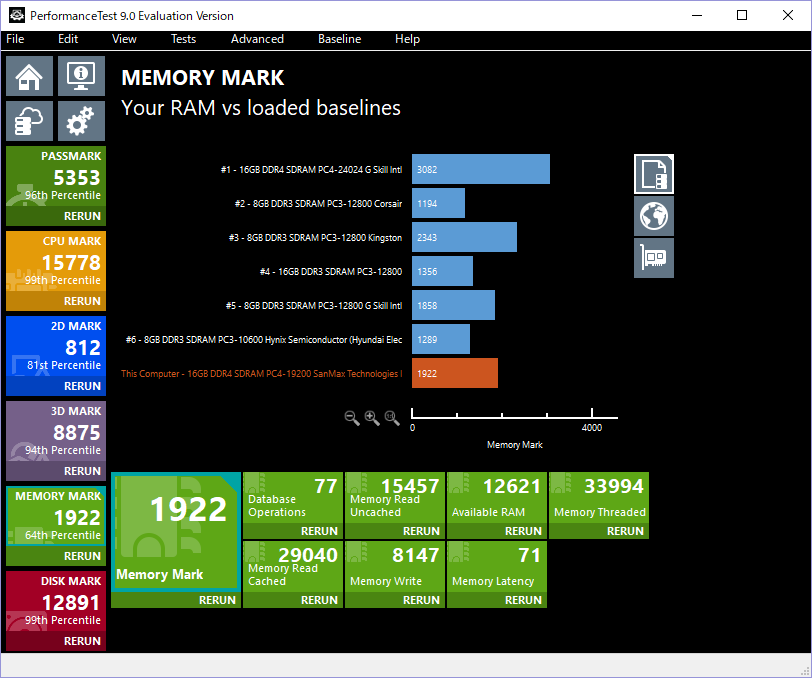Screen dimensions: 812x678
Task: Click the Available RAM 12621 tile
Action: (497, 497)
